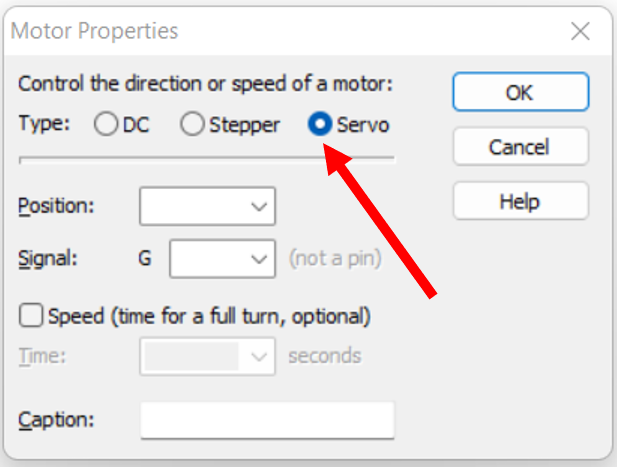The image size is (617, 467).
Task: Click the Servo label text
Action: click(x=363, y=125)
